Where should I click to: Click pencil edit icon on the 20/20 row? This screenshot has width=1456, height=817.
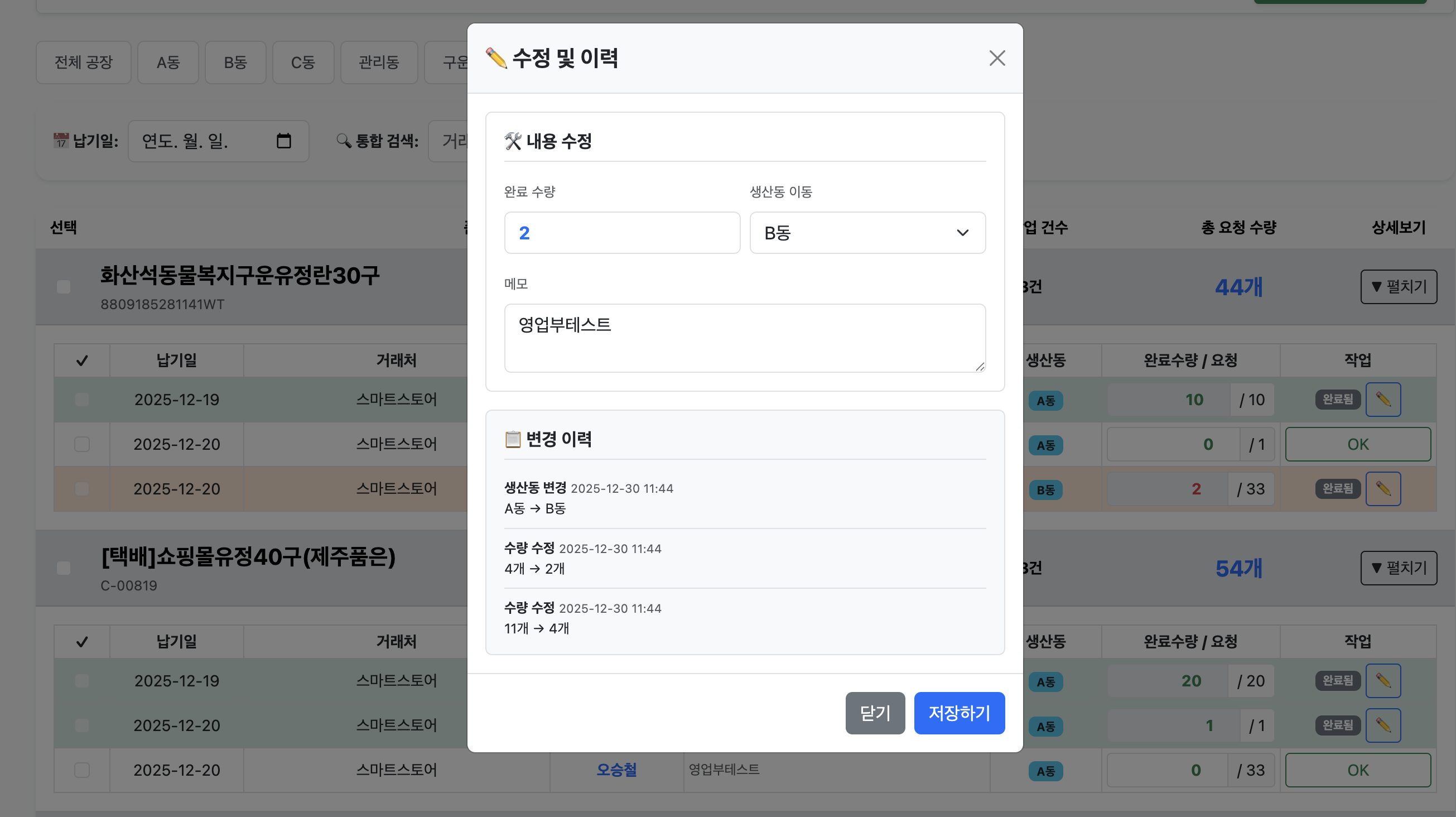(1382, 681)
